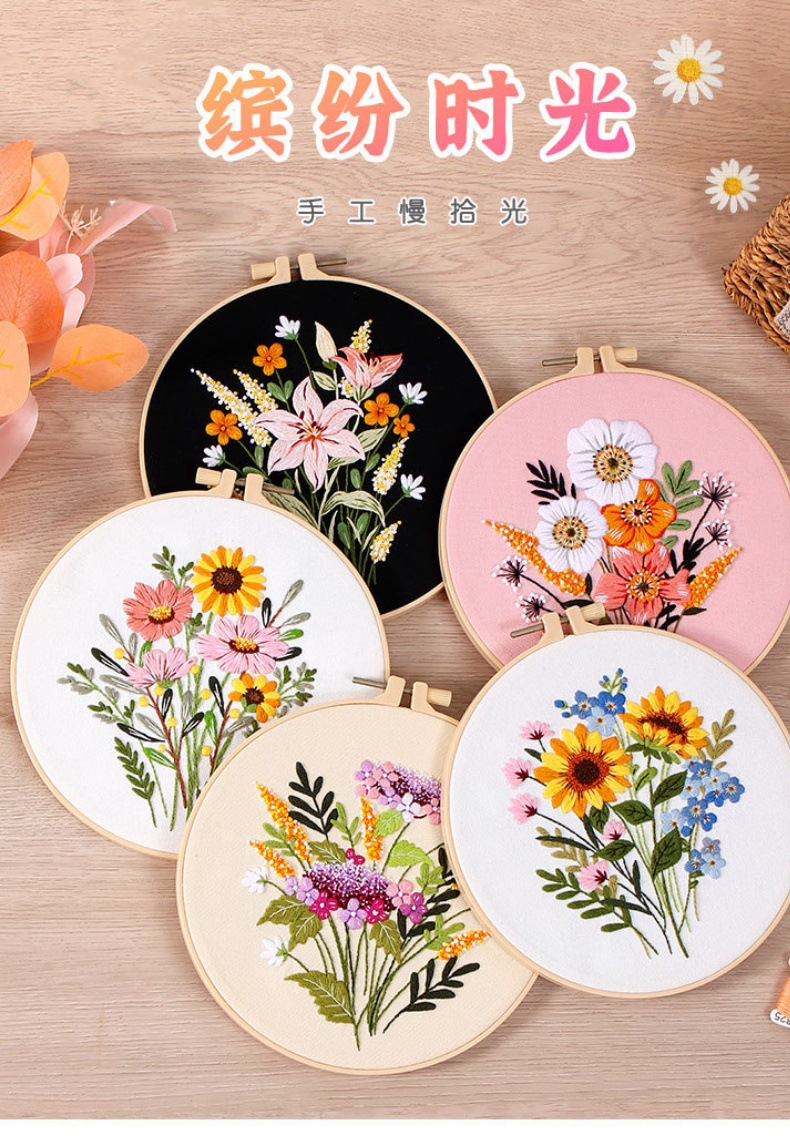Select the black fabric lily embroidery hoop
The width and height of the screenshot is (790, 1146).
tap(319, 437)
